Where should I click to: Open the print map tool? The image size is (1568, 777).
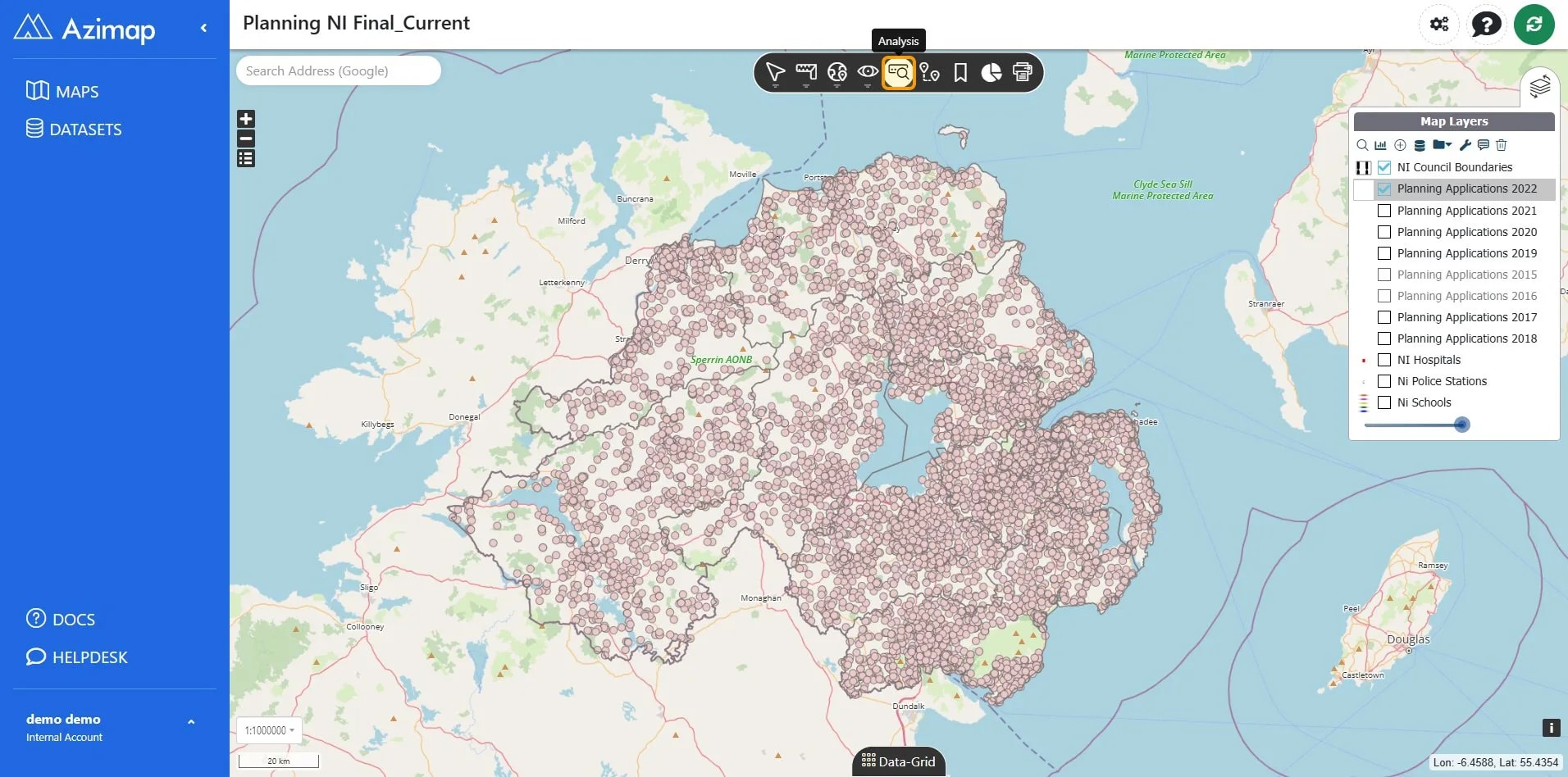point(1023,73)
